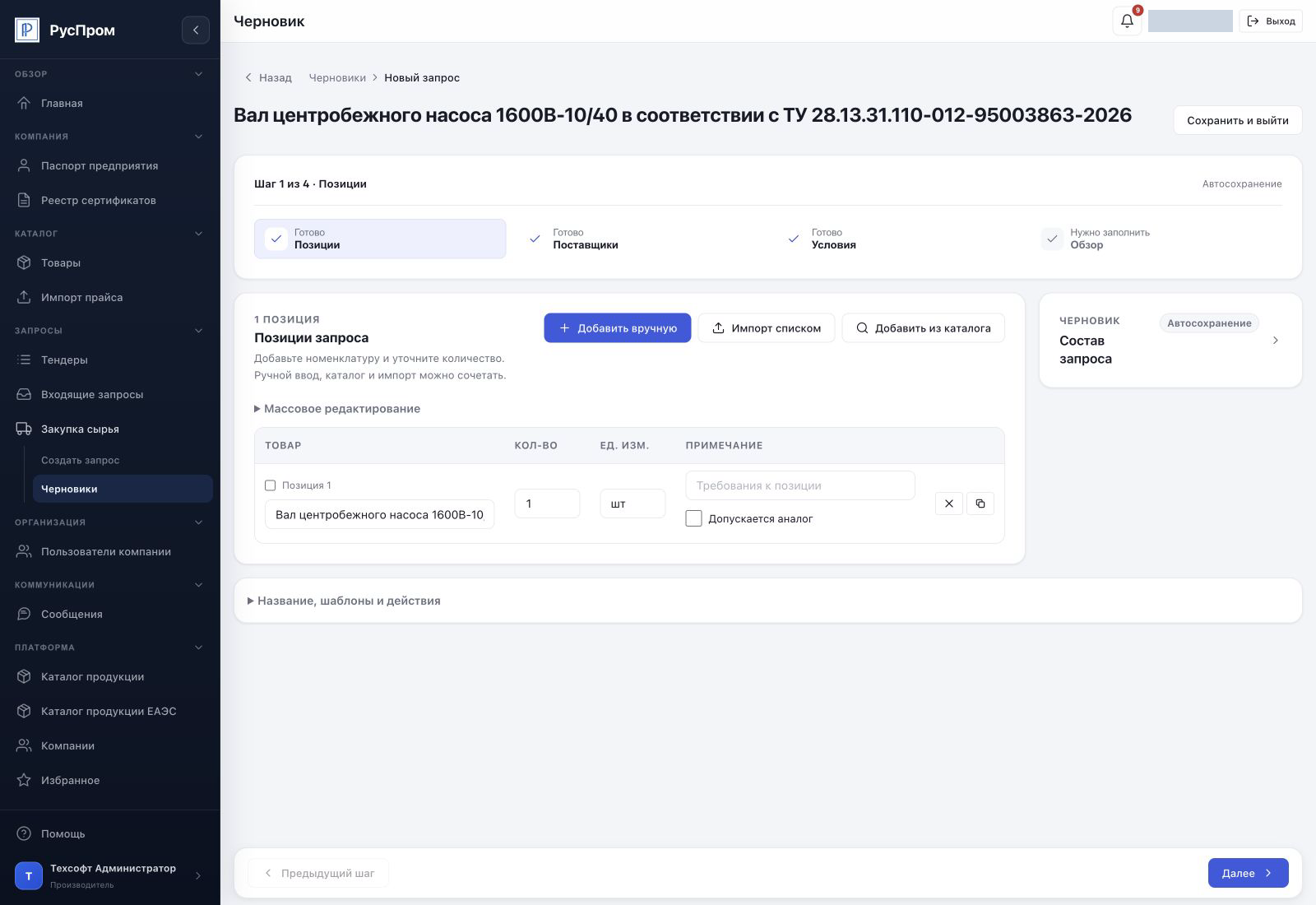Collapse the ЗАПРОСЫ sidebar group
This screenshot has height=905, width=1316.
click(x=198, y=331)
